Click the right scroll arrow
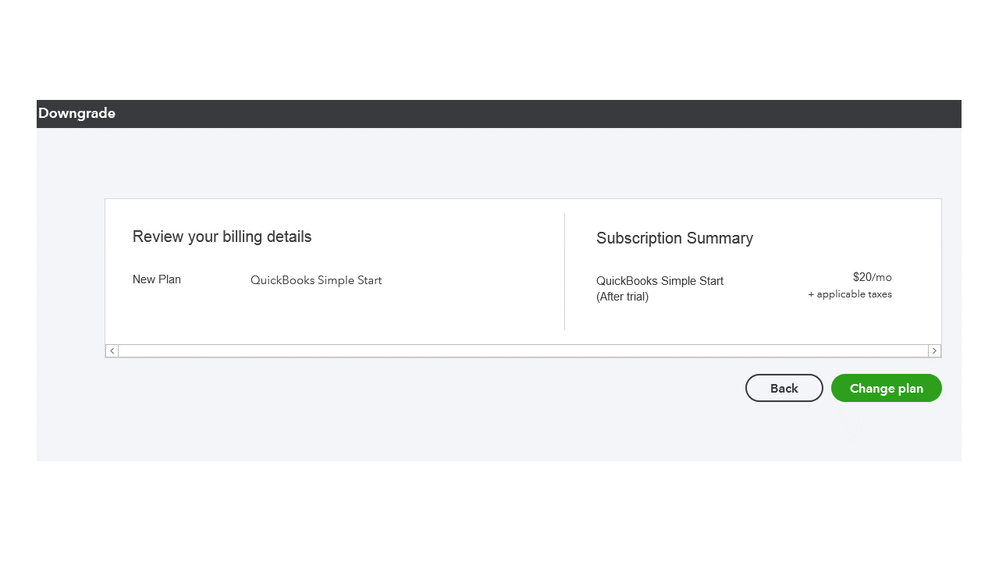The width and height of the screenshot is (999, 562). pyautogui.click(x=934, y=351)
